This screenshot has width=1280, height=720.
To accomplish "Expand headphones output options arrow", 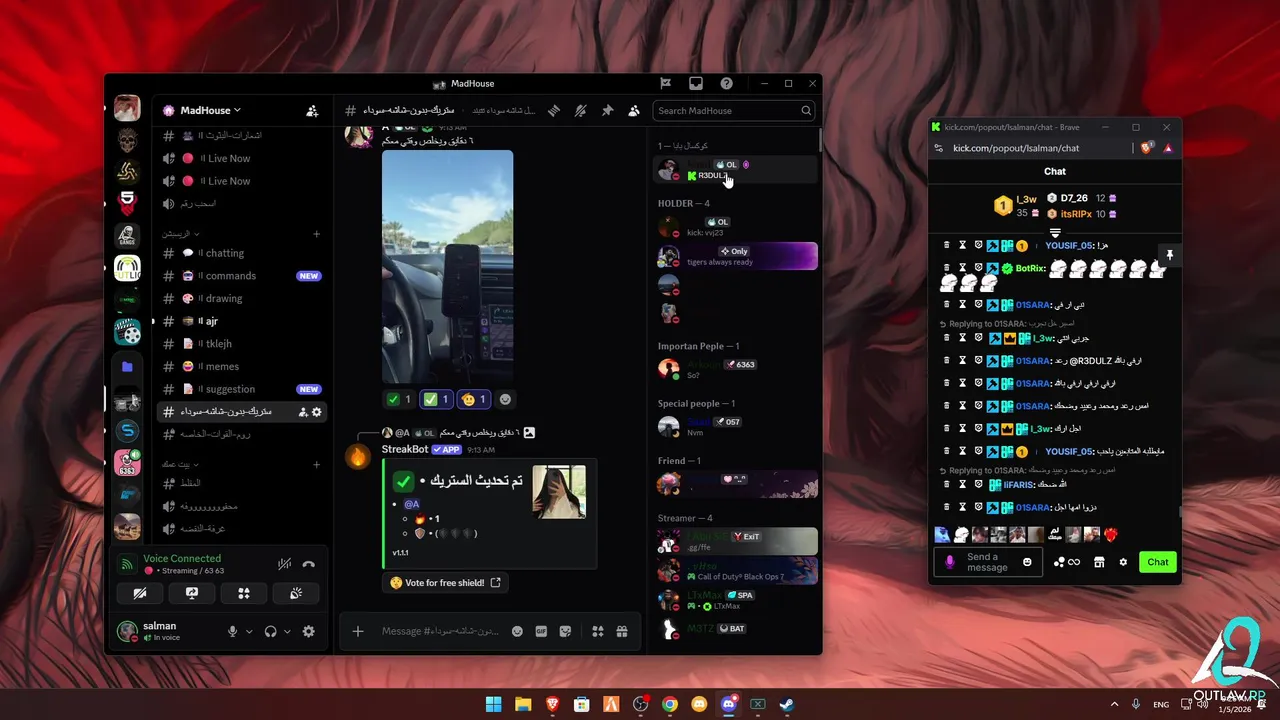I will (287, 632).
